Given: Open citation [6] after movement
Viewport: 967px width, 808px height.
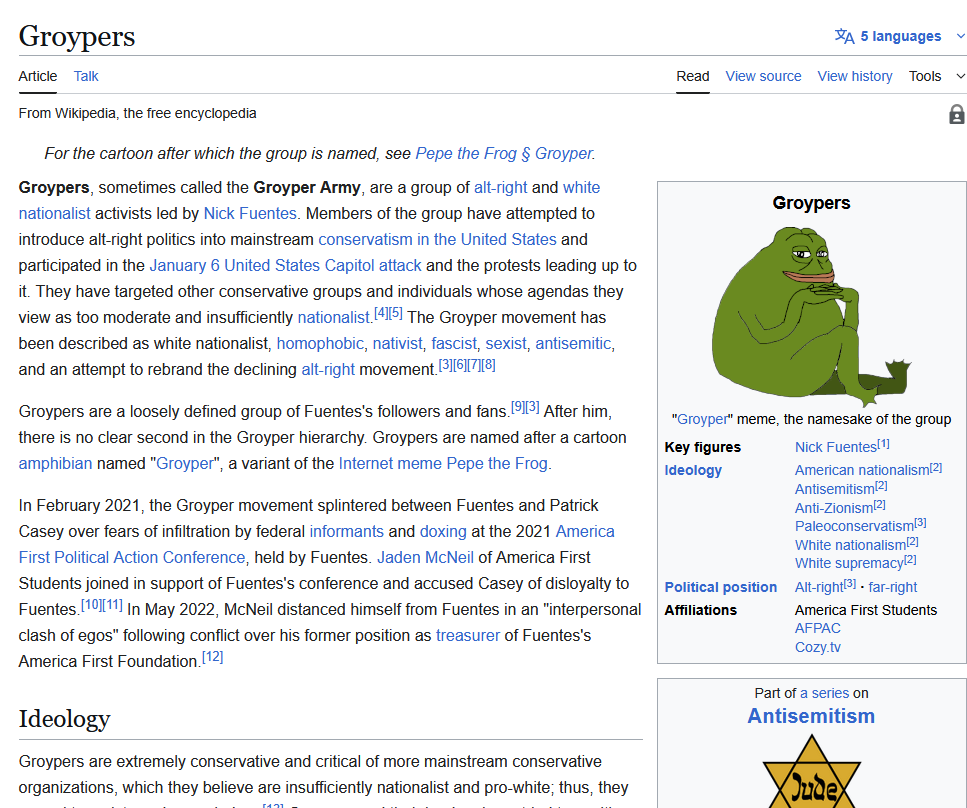Looking at the screenshot, I should (x=459, y=365).
